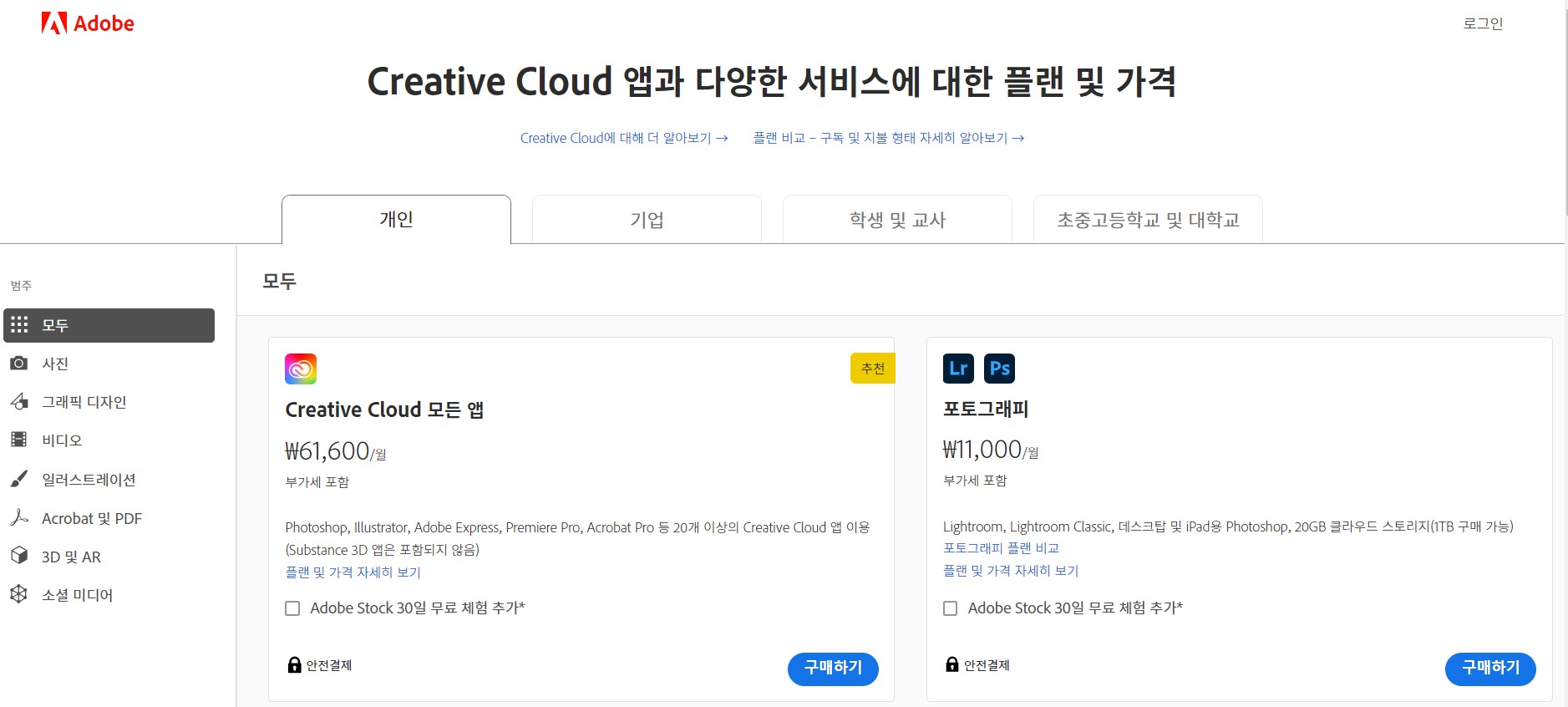Select 비디오 category in sidebar
The image size is (1568, 707).
[x=109, y=440]
